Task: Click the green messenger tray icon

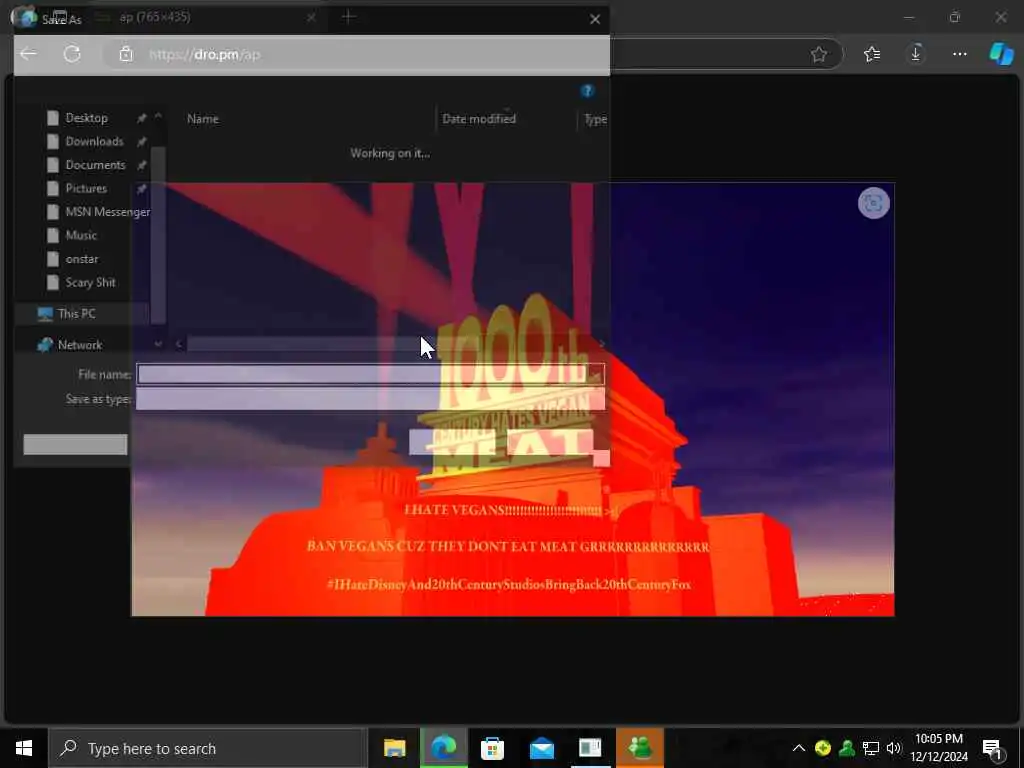Action: 847,748
